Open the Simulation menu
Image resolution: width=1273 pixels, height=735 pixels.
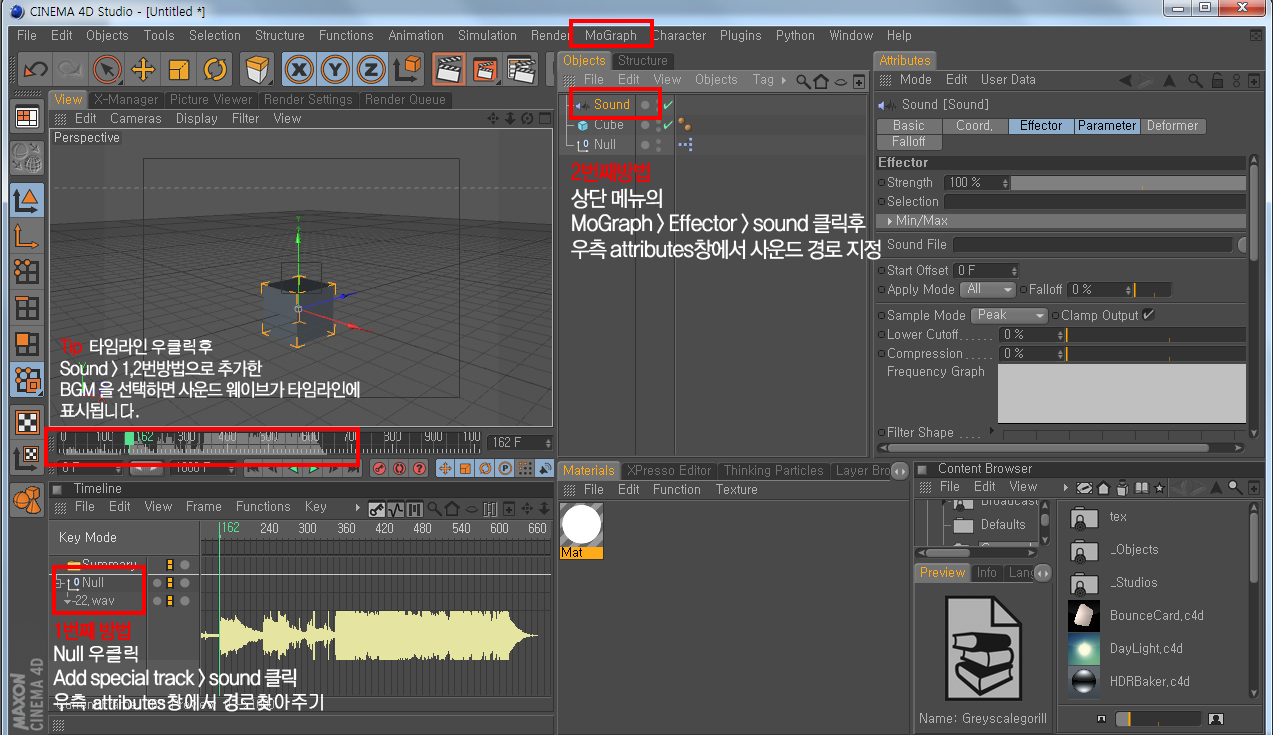point(488,36)
